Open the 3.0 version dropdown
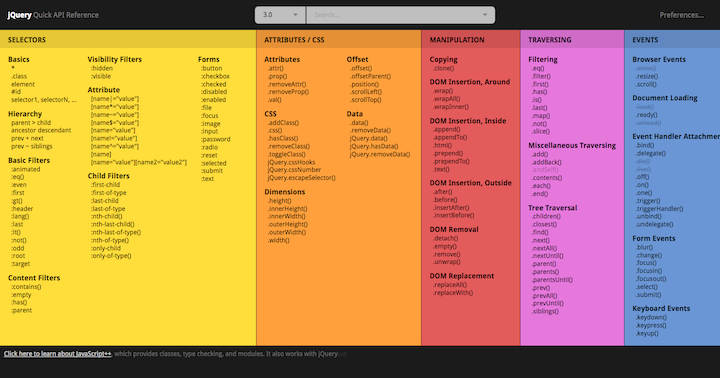The image size is (720, 378). [280, 15]
